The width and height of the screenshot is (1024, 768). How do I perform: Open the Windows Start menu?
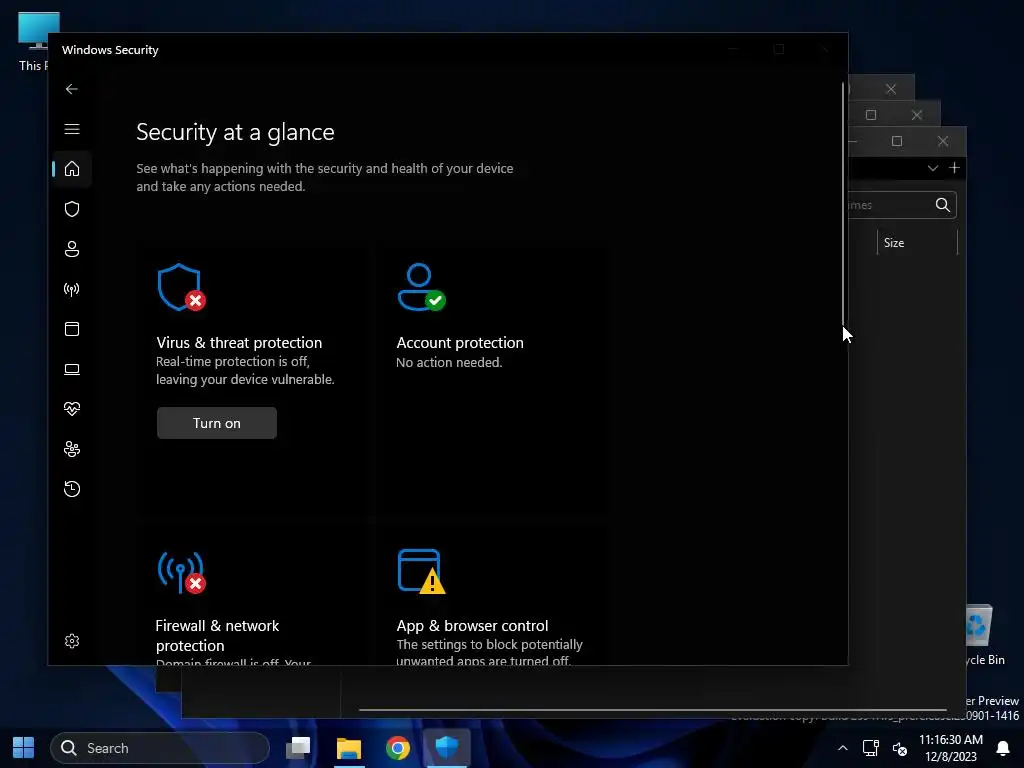pos(24,748)
